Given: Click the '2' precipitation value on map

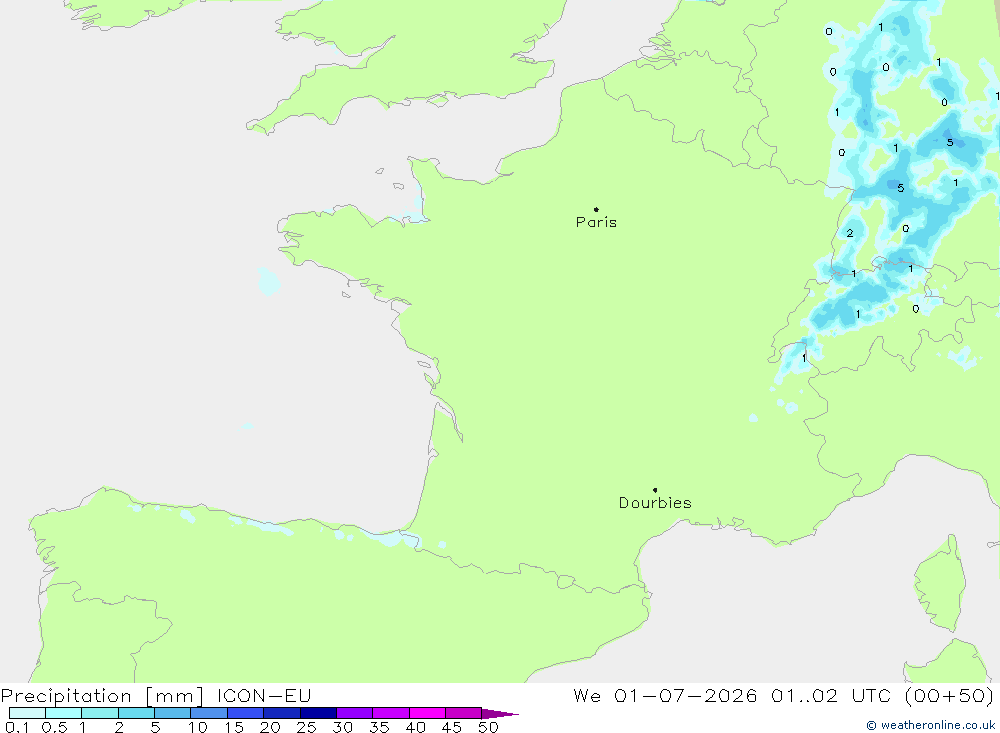Looking at the screenshot, I should [x=849, y=233].
